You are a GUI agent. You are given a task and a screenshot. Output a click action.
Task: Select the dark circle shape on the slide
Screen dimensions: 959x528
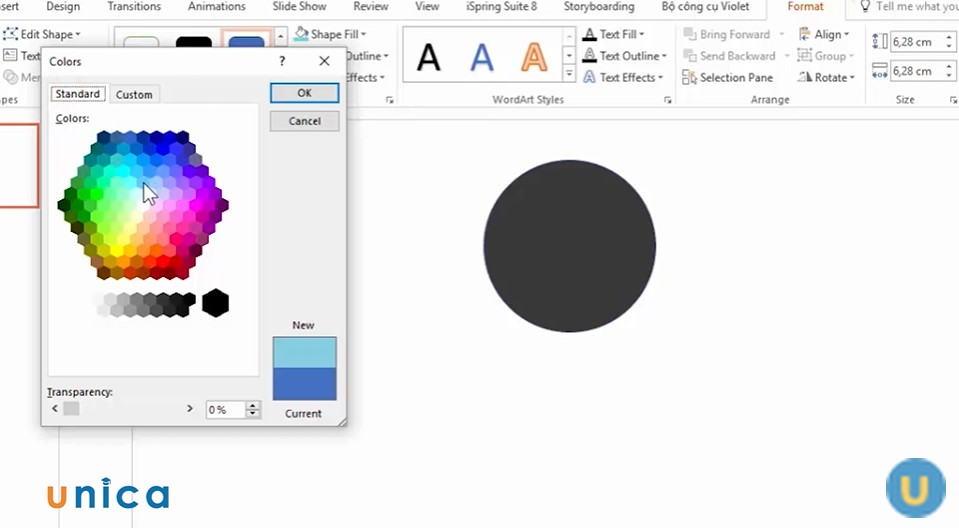569,246
